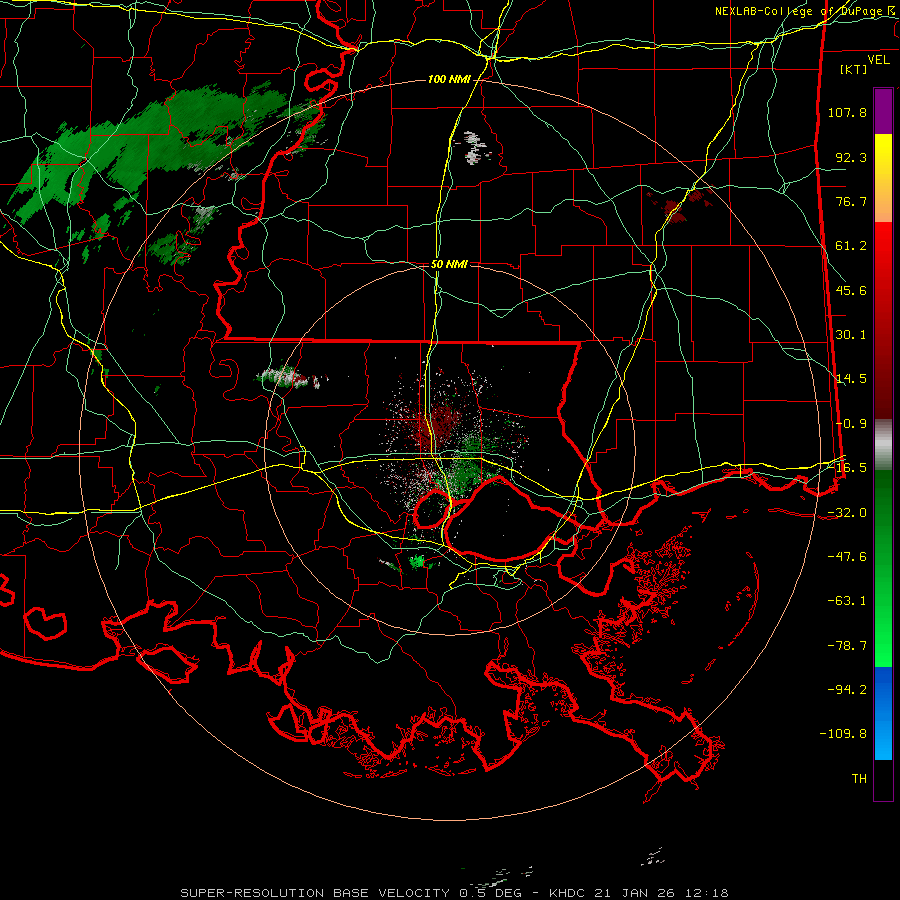The image size is (900, 900).
Task: Select the 14.5 velocity scale value
Action: coord(851,379)
